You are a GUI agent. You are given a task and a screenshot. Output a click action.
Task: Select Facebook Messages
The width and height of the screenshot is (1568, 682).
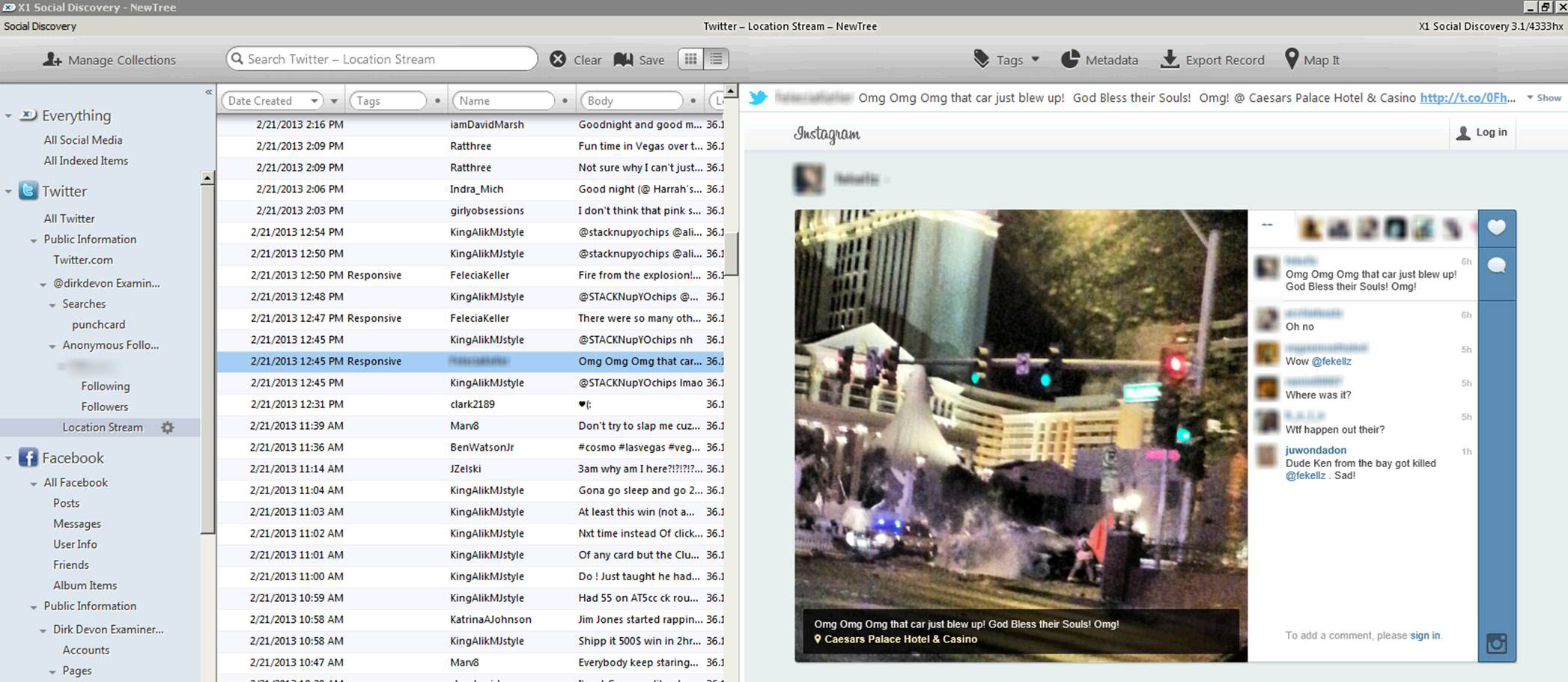77,524
